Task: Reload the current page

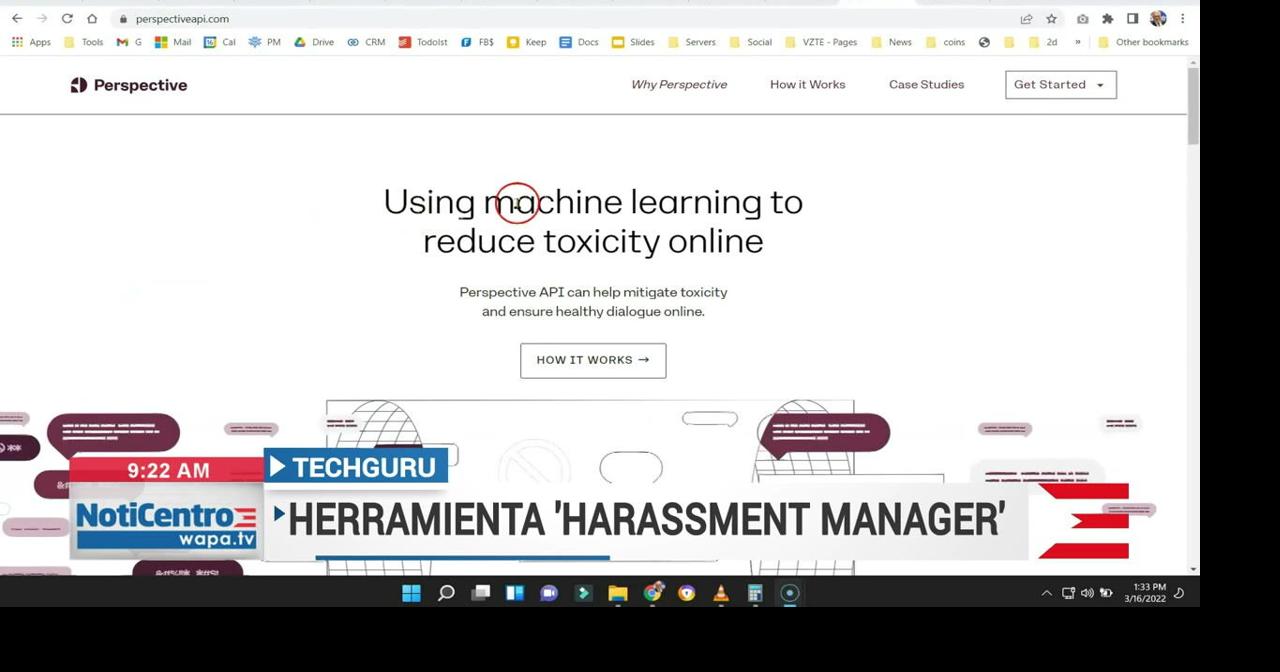Action: 67,18
